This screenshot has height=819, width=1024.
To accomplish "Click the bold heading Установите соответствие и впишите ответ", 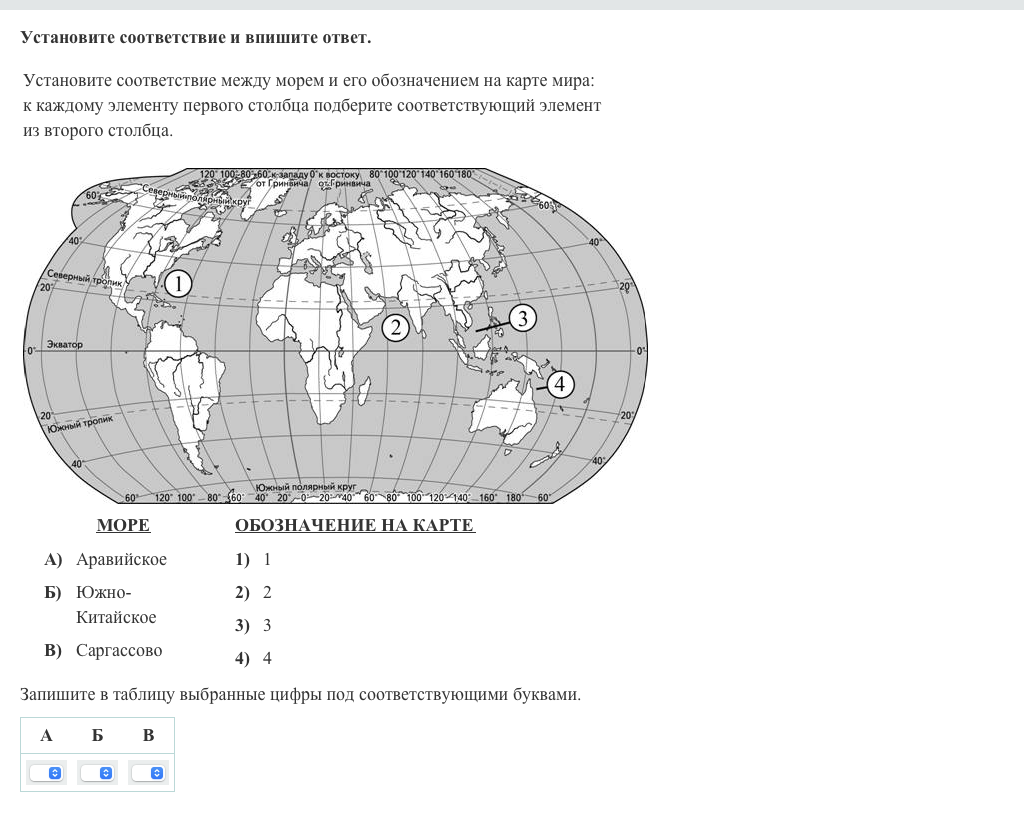I will tap(196, 38).
